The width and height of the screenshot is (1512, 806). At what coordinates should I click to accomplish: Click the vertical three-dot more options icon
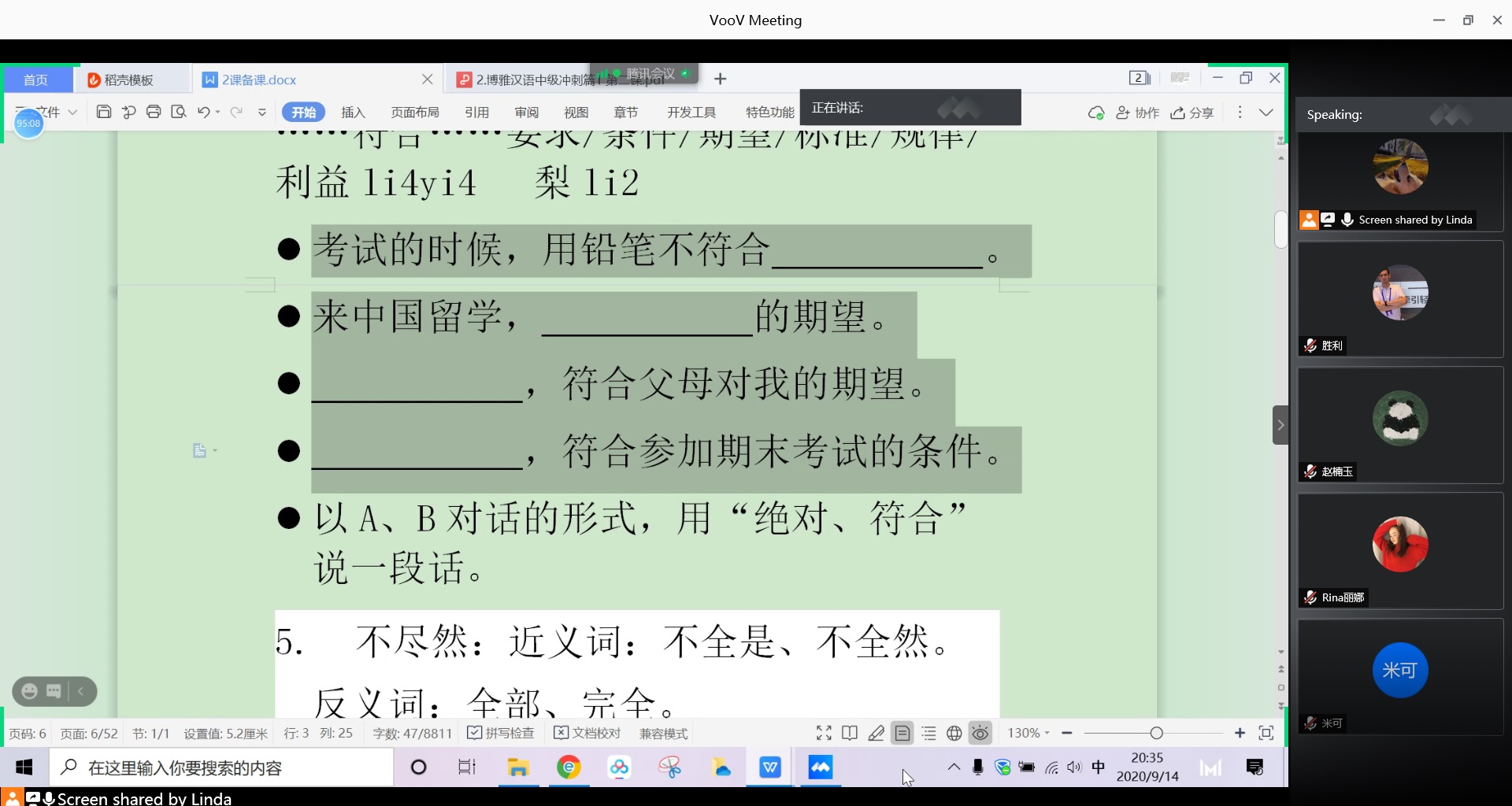click(1240, 112)
